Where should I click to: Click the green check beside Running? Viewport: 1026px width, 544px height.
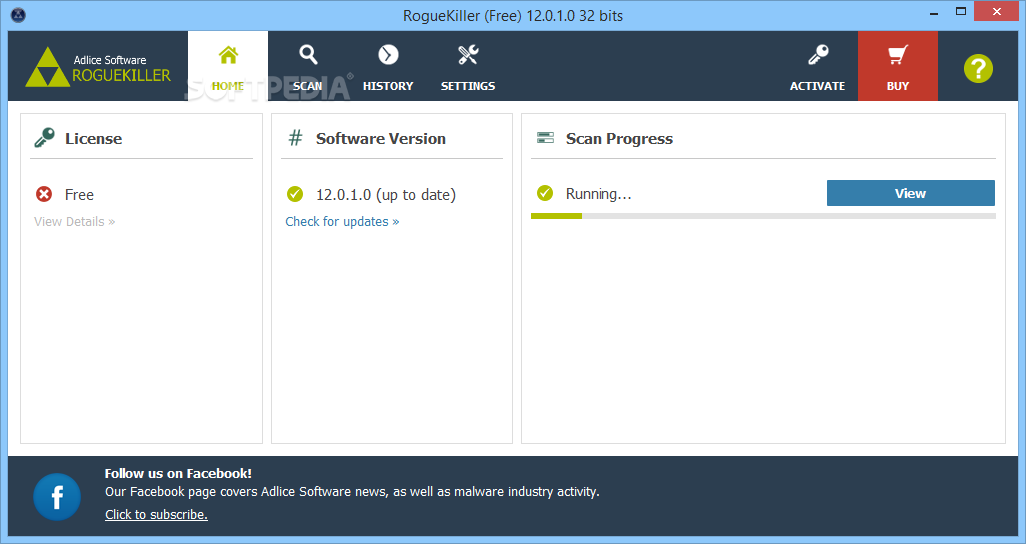[x=545, y=193]
